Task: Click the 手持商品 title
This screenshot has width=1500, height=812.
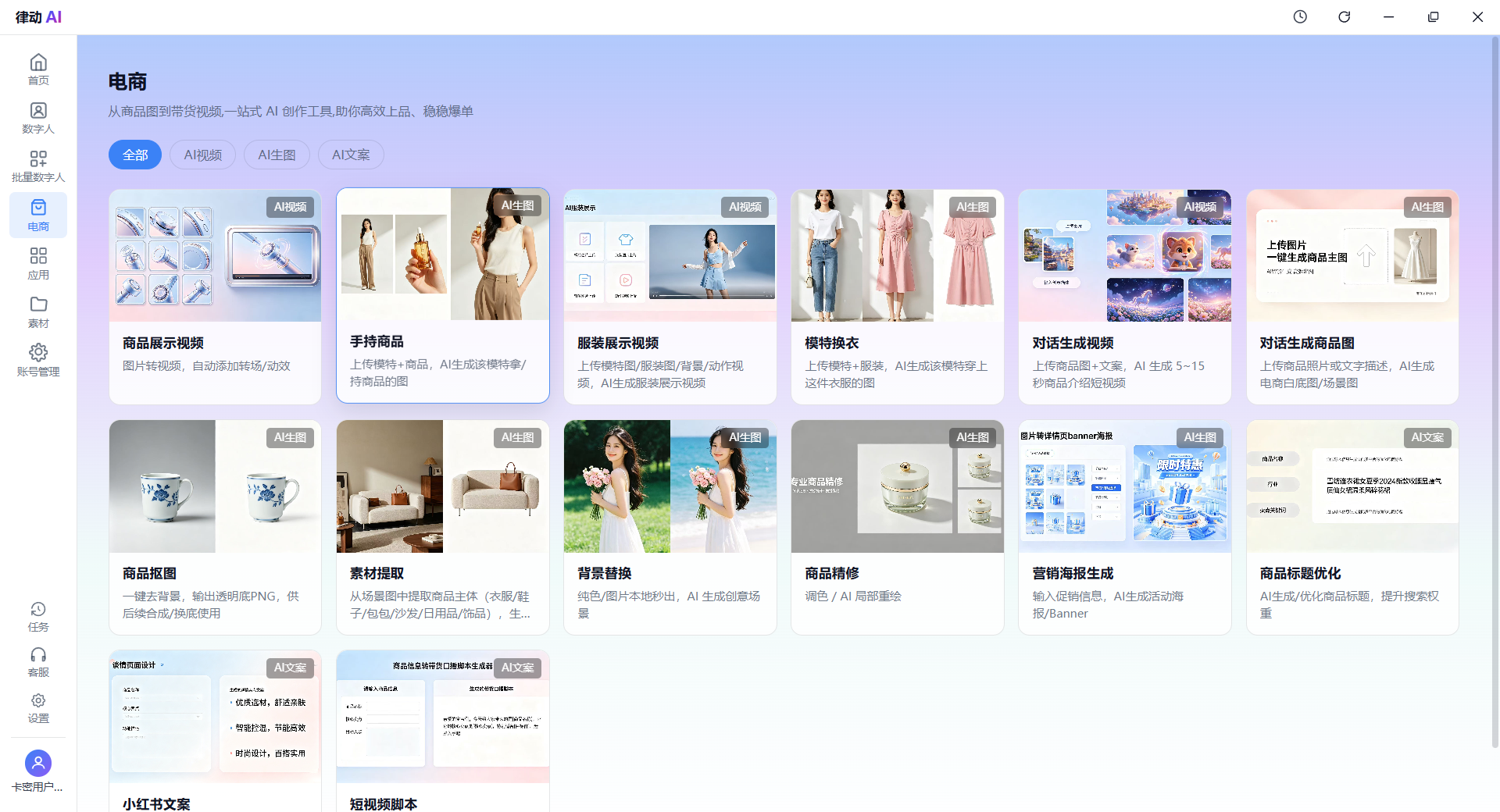Action: pos(377,341)
